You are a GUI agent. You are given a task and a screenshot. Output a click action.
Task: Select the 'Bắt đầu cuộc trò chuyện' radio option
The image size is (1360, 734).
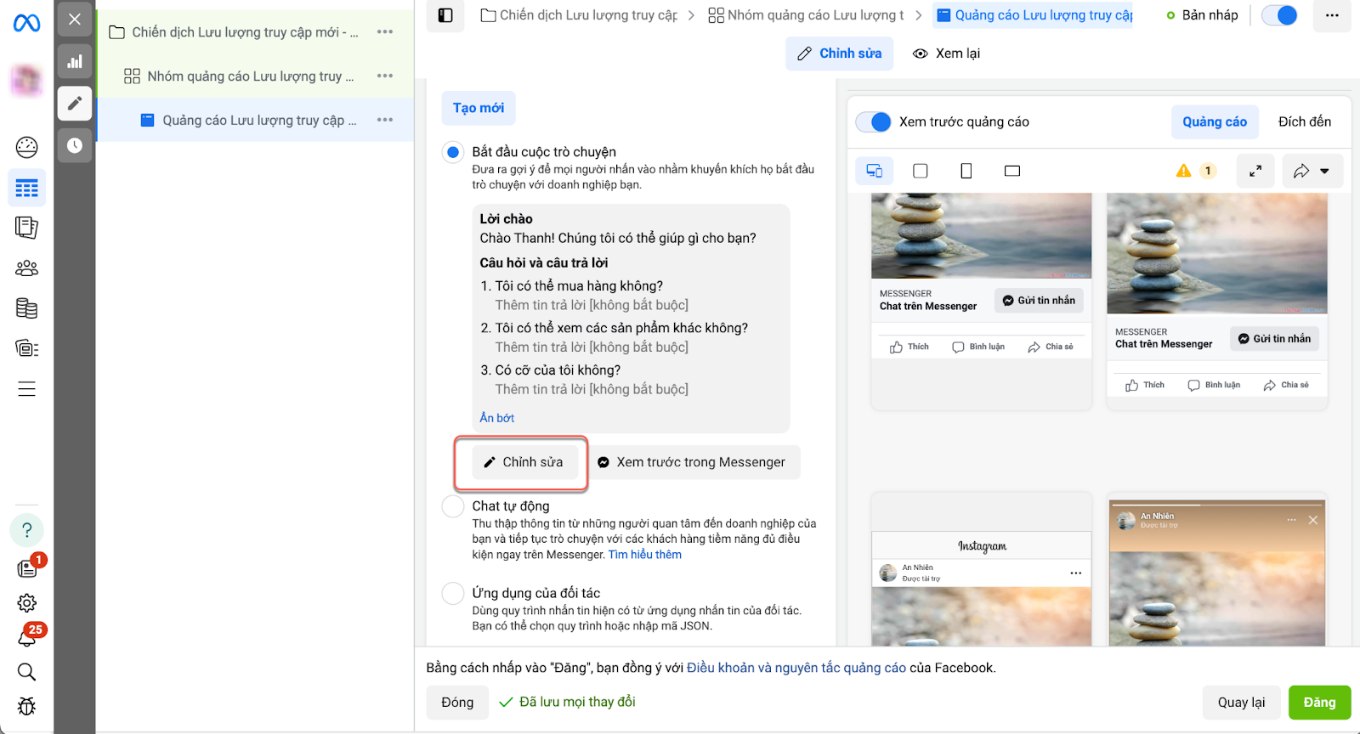453,152
